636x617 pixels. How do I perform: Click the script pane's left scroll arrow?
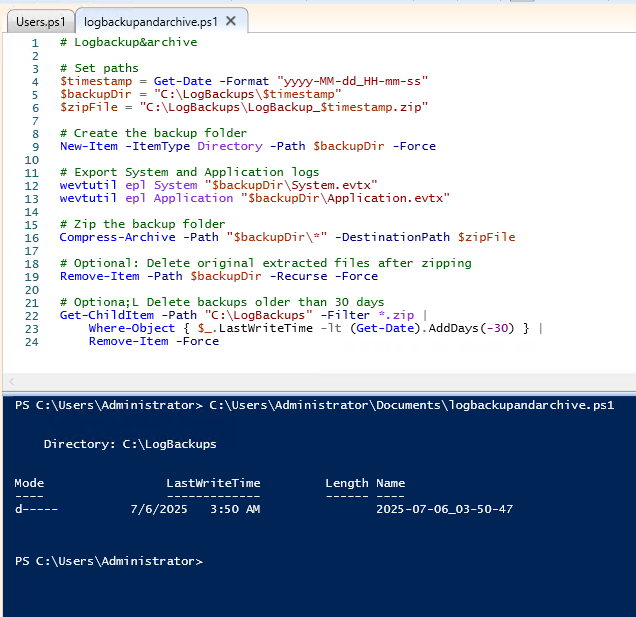[11, 382]
